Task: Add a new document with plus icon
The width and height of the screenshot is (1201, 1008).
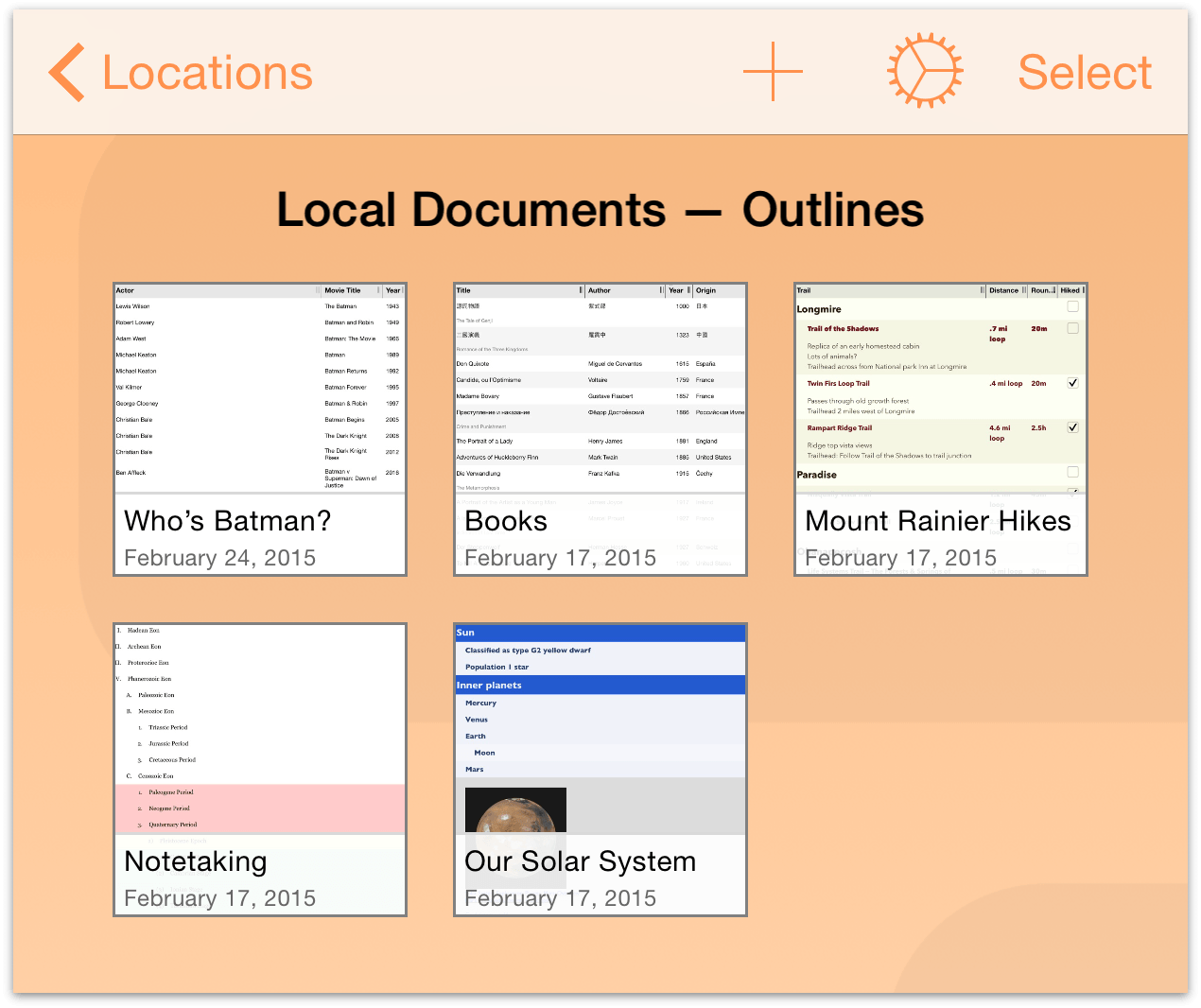Action: [x=773, y=72]
